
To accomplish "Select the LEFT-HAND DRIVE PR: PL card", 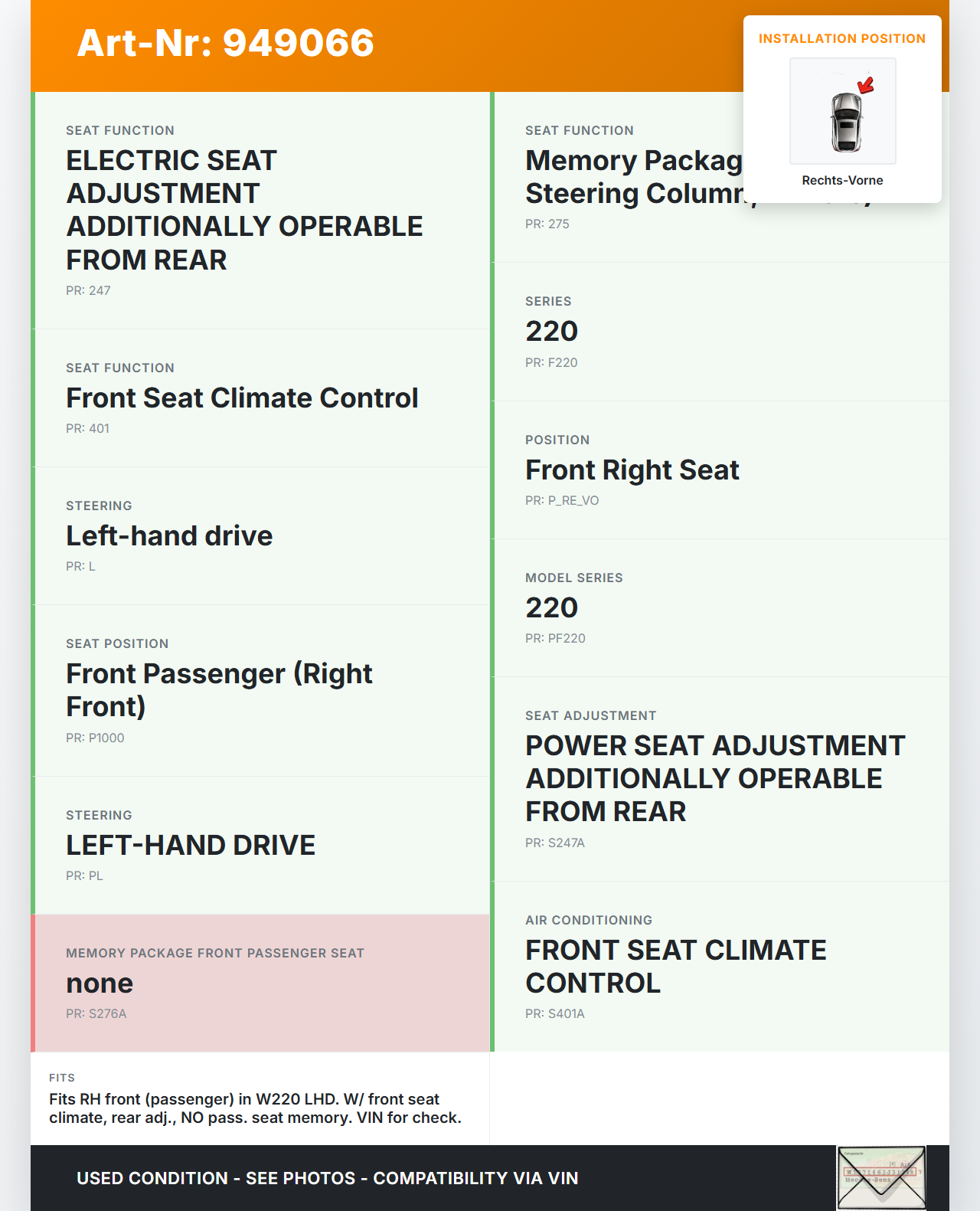I will pyautogui.click(x=260, y=845).
